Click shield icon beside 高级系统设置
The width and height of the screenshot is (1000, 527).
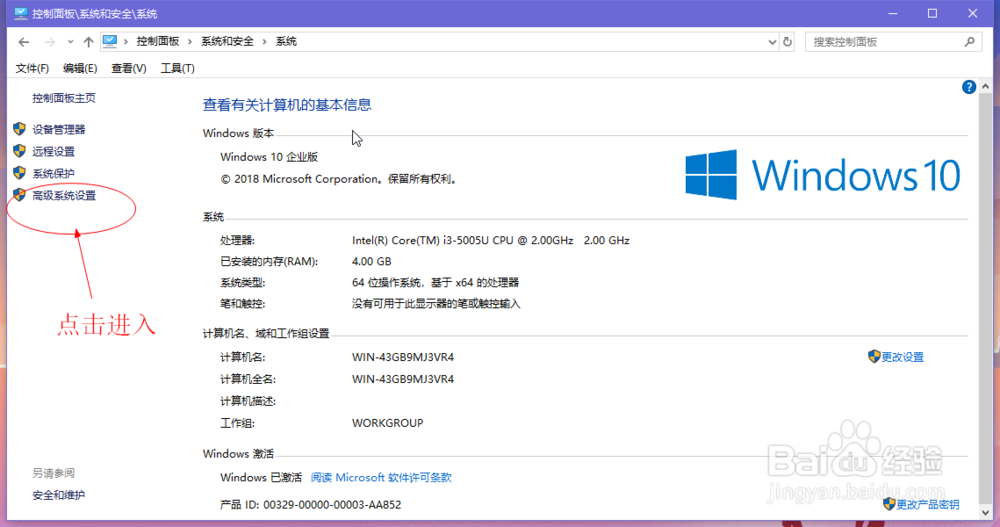pyautogui.click(x=19, y=195)
